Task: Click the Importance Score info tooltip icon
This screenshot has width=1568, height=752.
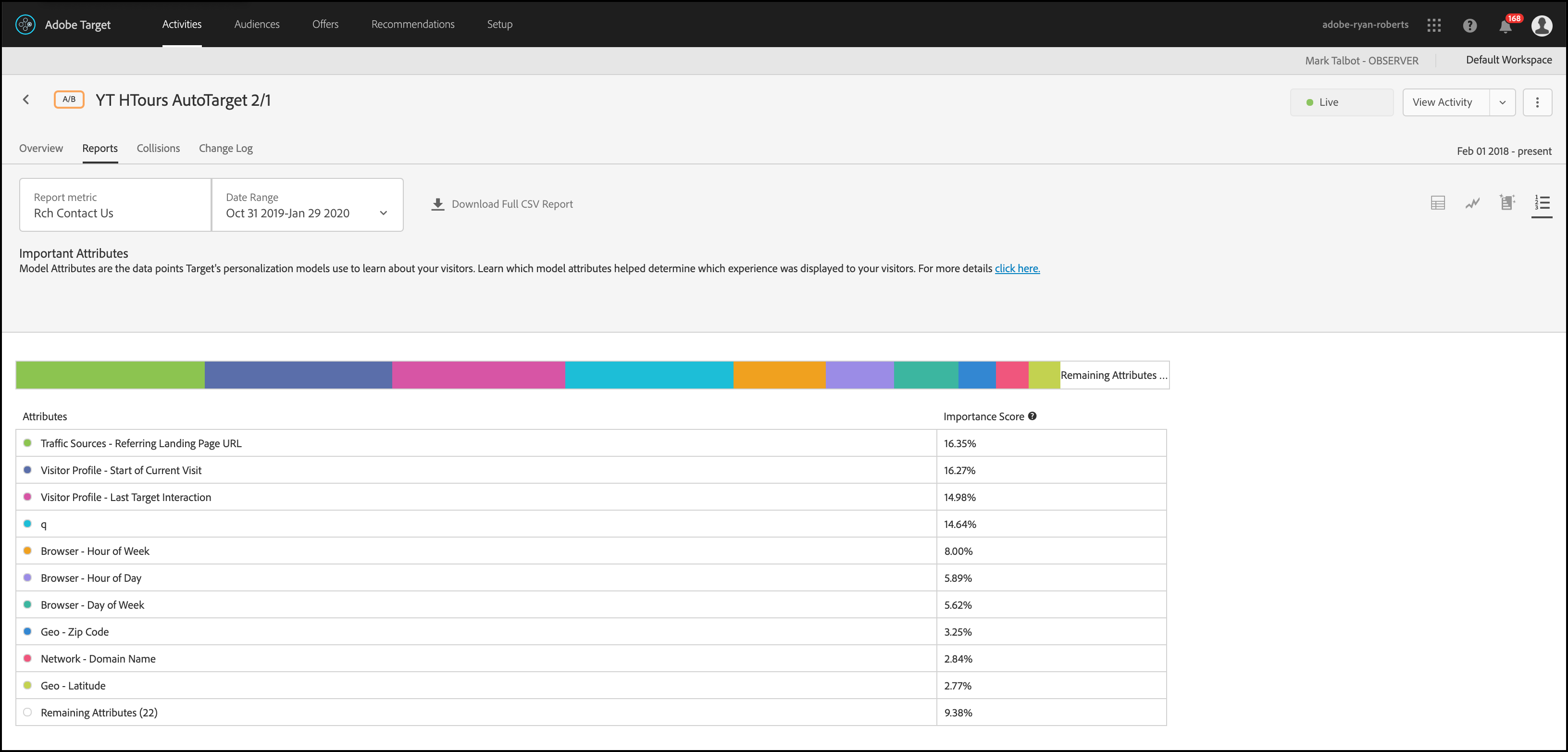Action: 1033,416
